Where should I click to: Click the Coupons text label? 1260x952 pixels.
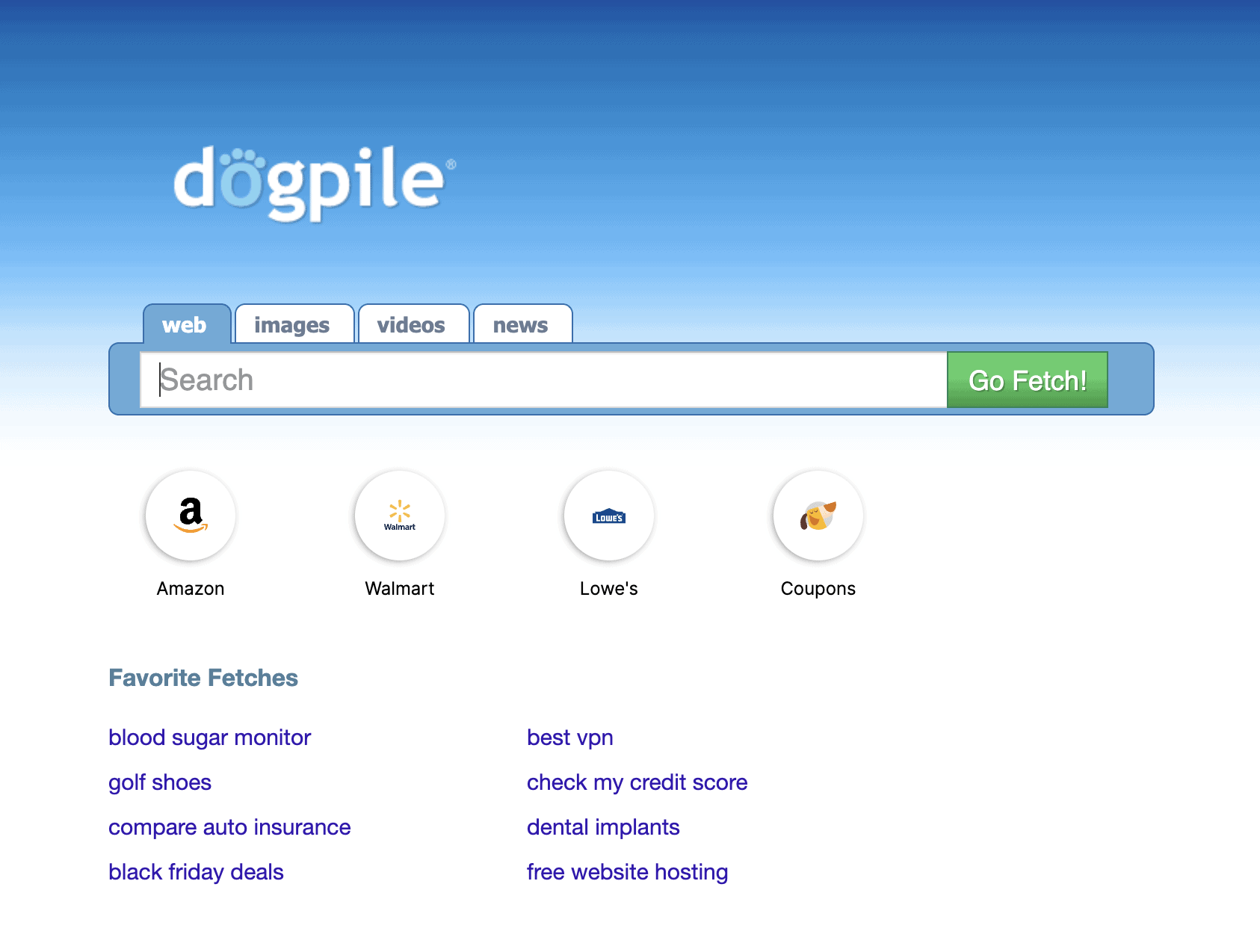pyautogui.click(x=818, y=589)
